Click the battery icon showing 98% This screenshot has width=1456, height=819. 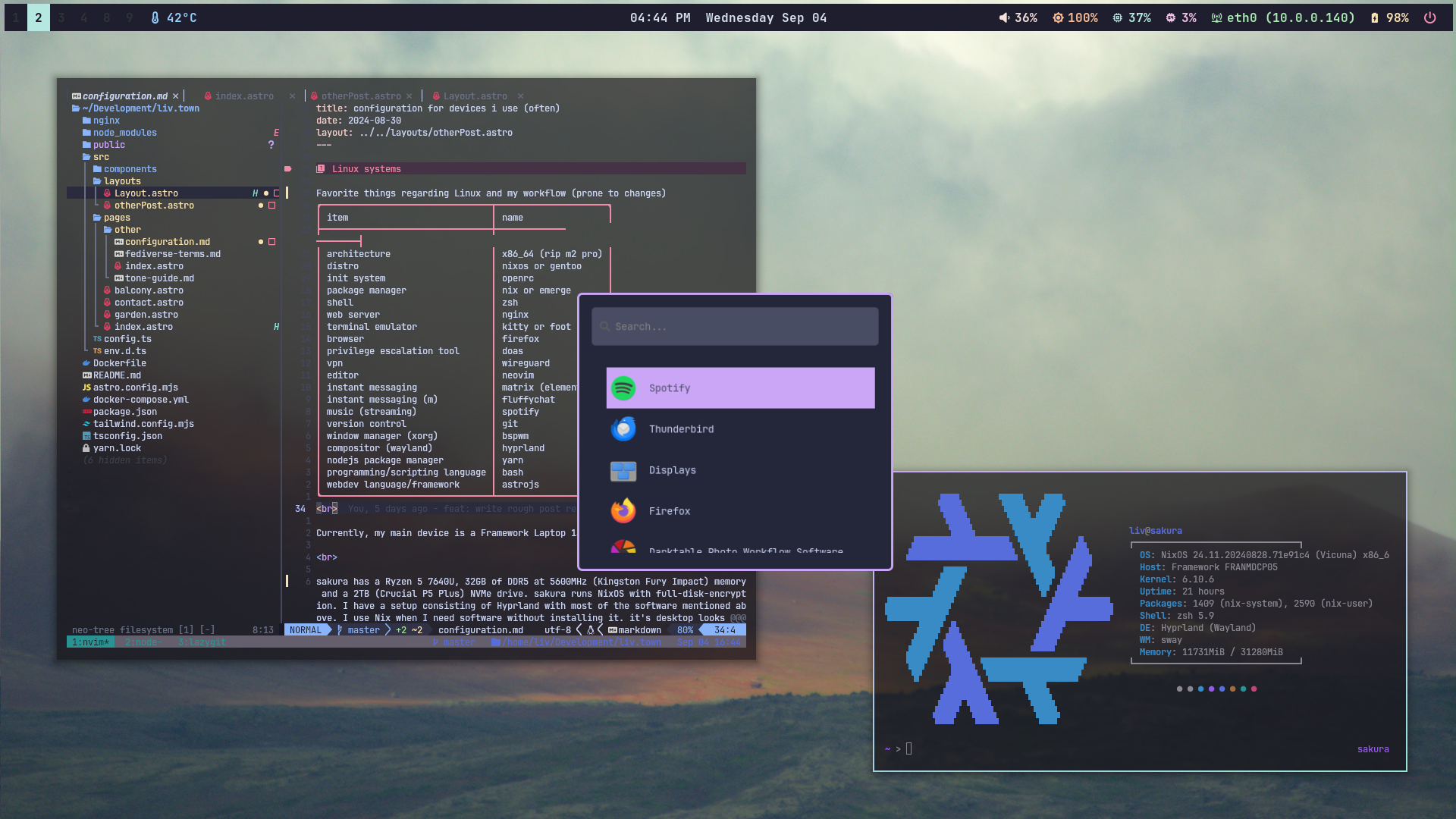(1374, 17)
